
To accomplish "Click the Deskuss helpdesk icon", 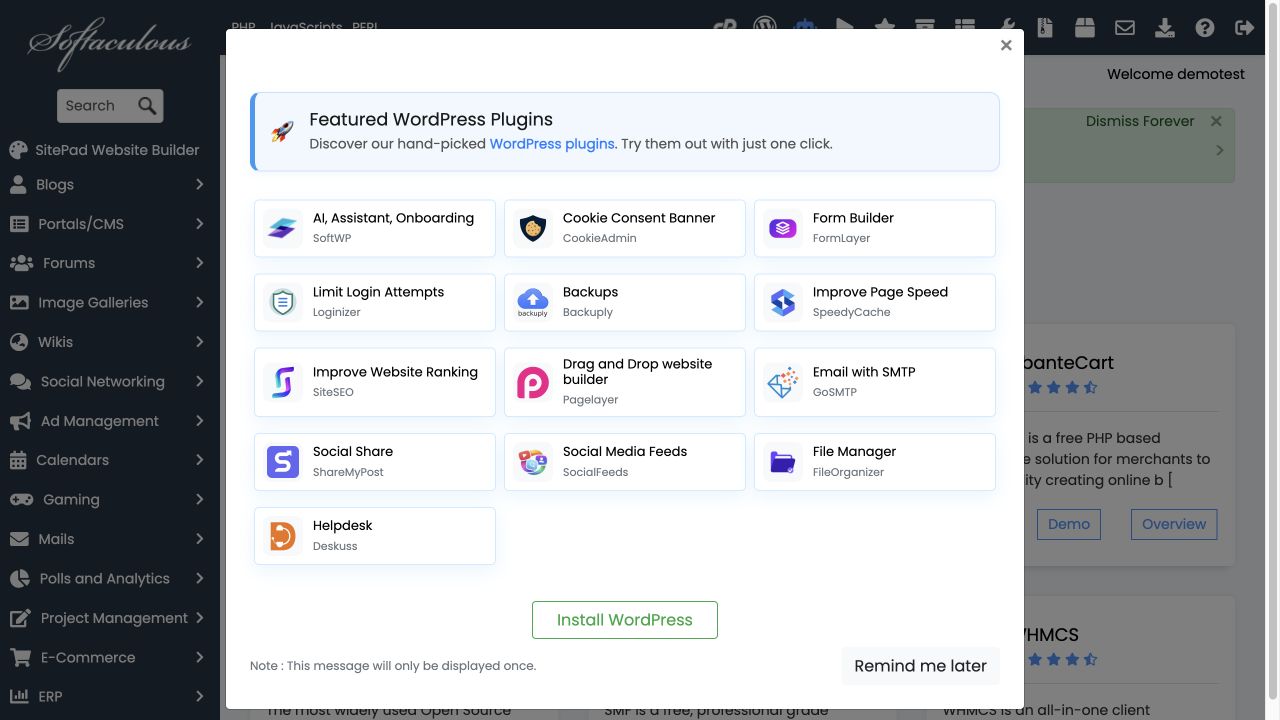I will pos(283,536).
